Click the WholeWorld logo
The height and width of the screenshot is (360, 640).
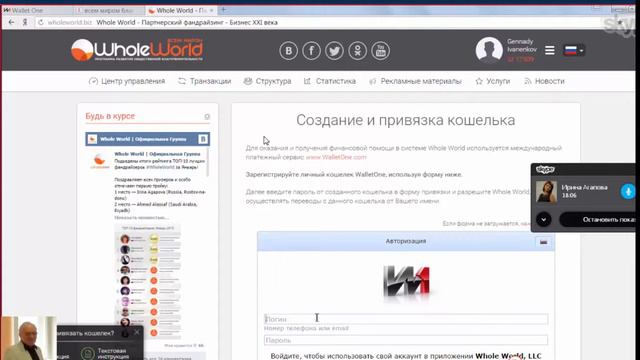tap(137, 50)
